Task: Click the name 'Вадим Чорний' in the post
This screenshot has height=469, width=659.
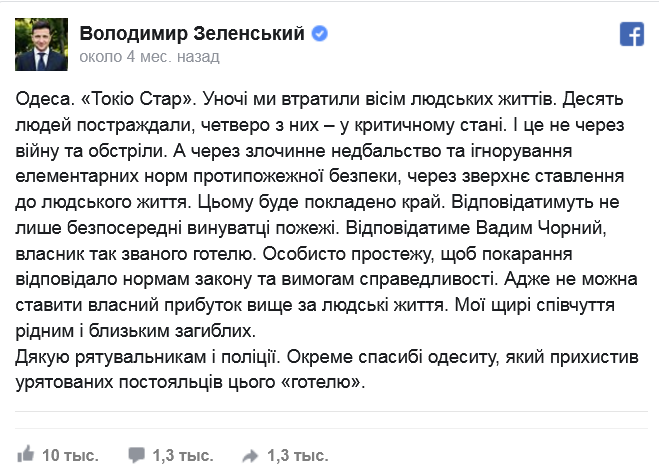Action: pyautogui.click(x=541, y=228)
